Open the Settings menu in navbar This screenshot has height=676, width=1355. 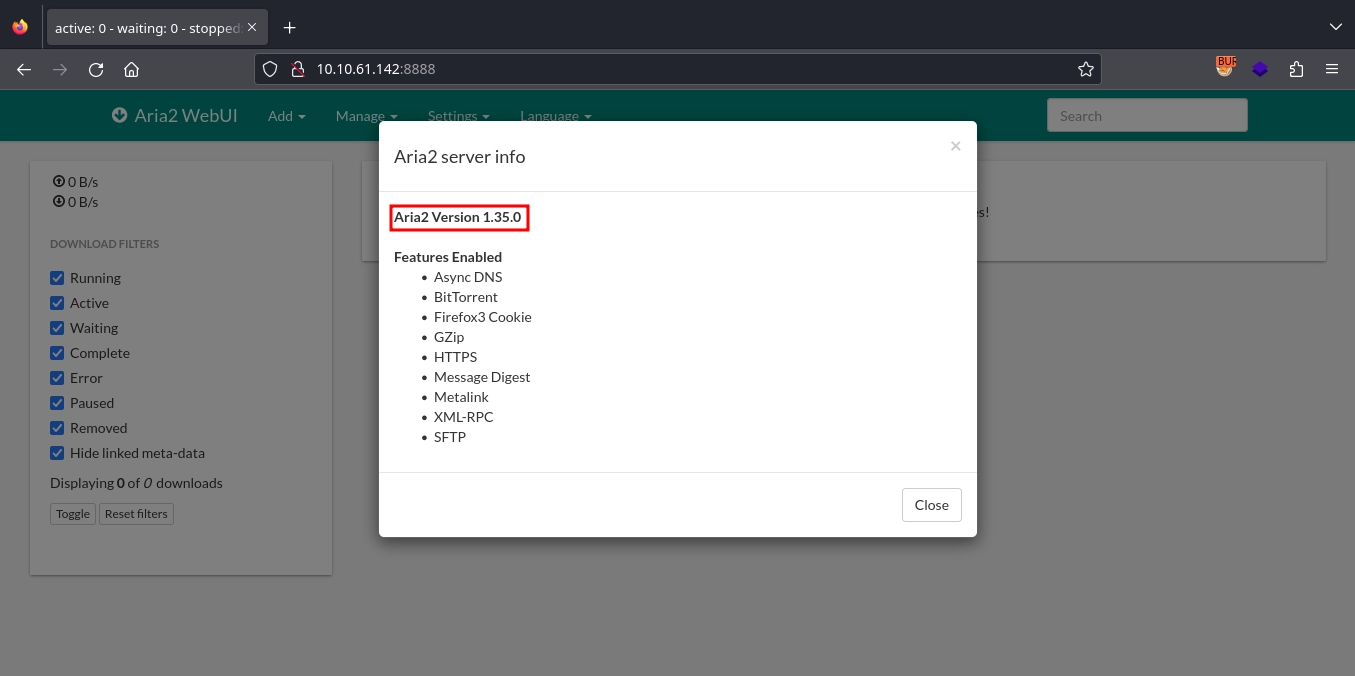pyautogui.click(x=458, y=116)
